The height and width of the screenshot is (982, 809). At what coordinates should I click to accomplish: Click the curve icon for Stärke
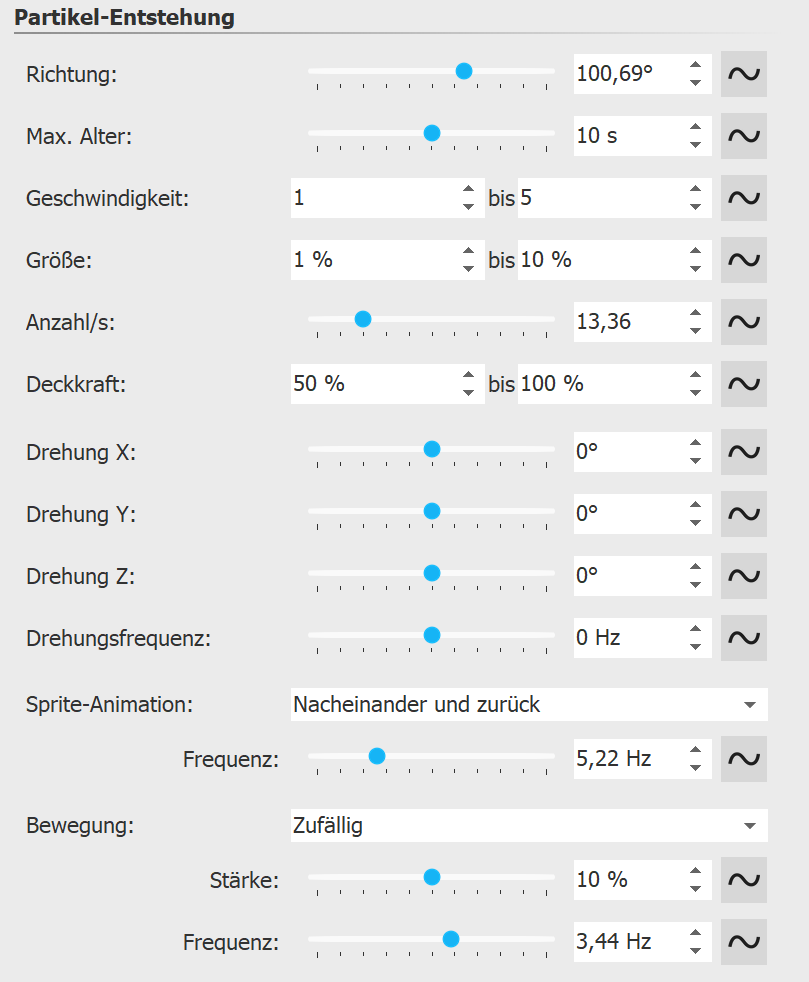pyautogui.click(x=743, y=880)
